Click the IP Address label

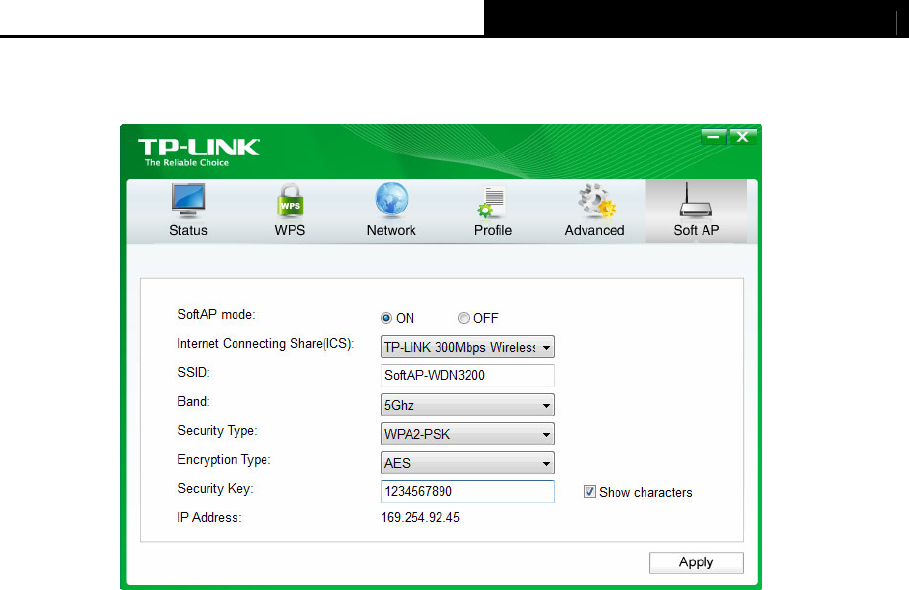tap(209, 518)
